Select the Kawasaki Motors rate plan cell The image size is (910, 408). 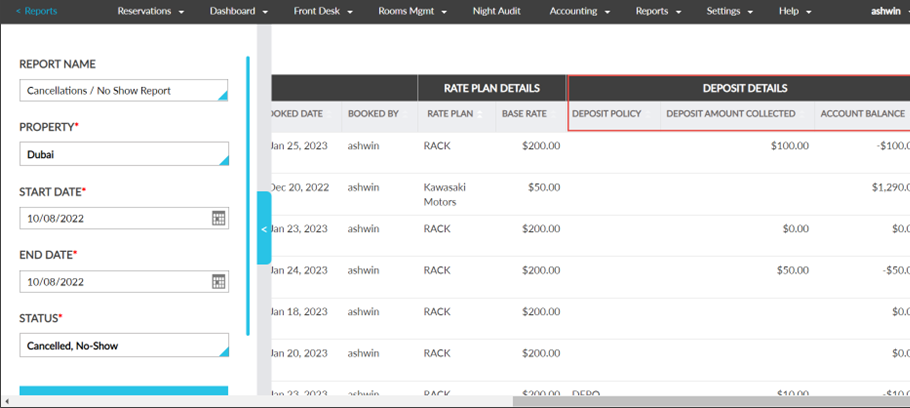[x=445, y=194]
